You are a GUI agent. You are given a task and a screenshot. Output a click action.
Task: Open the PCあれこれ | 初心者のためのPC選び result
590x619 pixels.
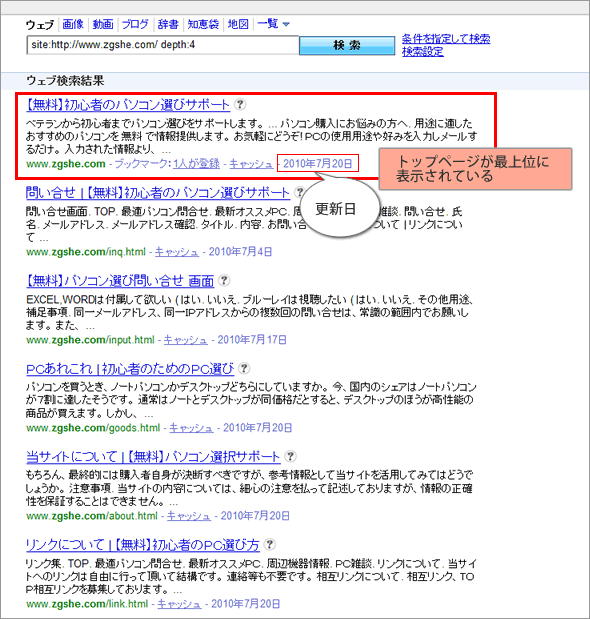click(130, 369)
